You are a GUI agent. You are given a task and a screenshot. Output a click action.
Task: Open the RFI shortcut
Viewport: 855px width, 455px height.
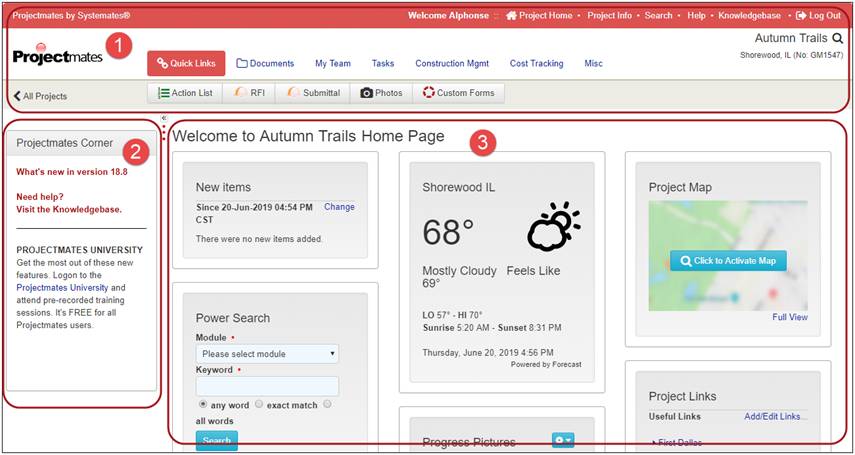pos(249,93)
